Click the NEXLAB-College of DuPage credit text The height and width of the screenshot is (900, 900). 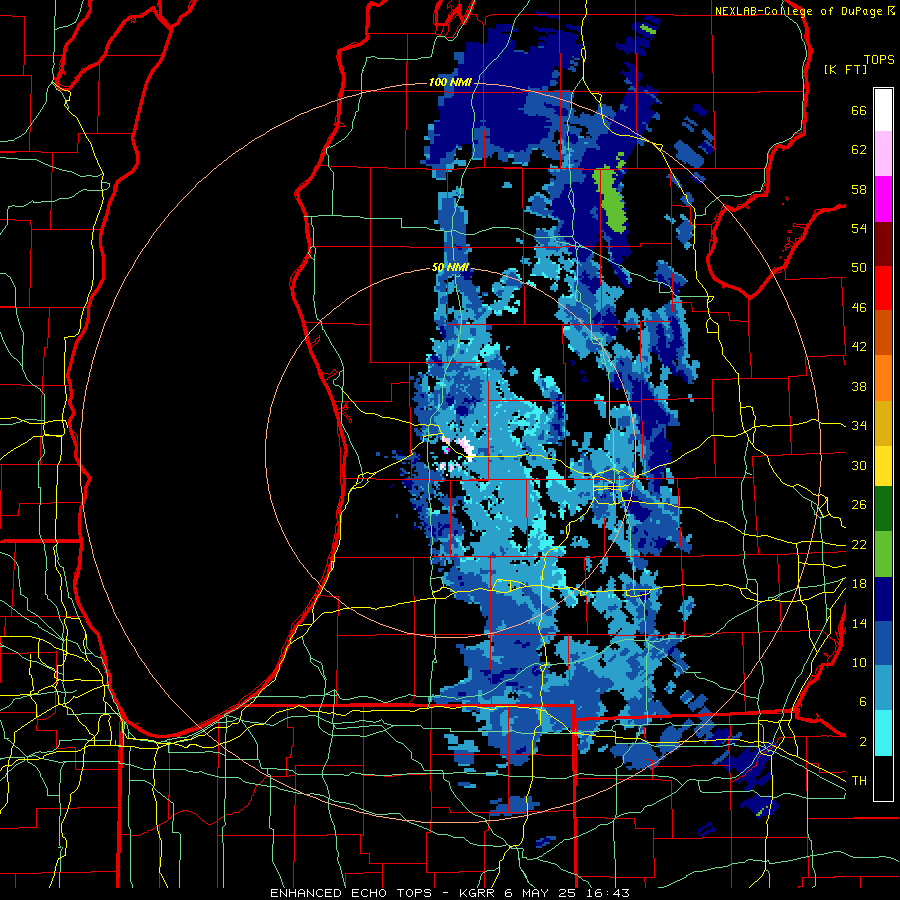[x=799, y=11]
